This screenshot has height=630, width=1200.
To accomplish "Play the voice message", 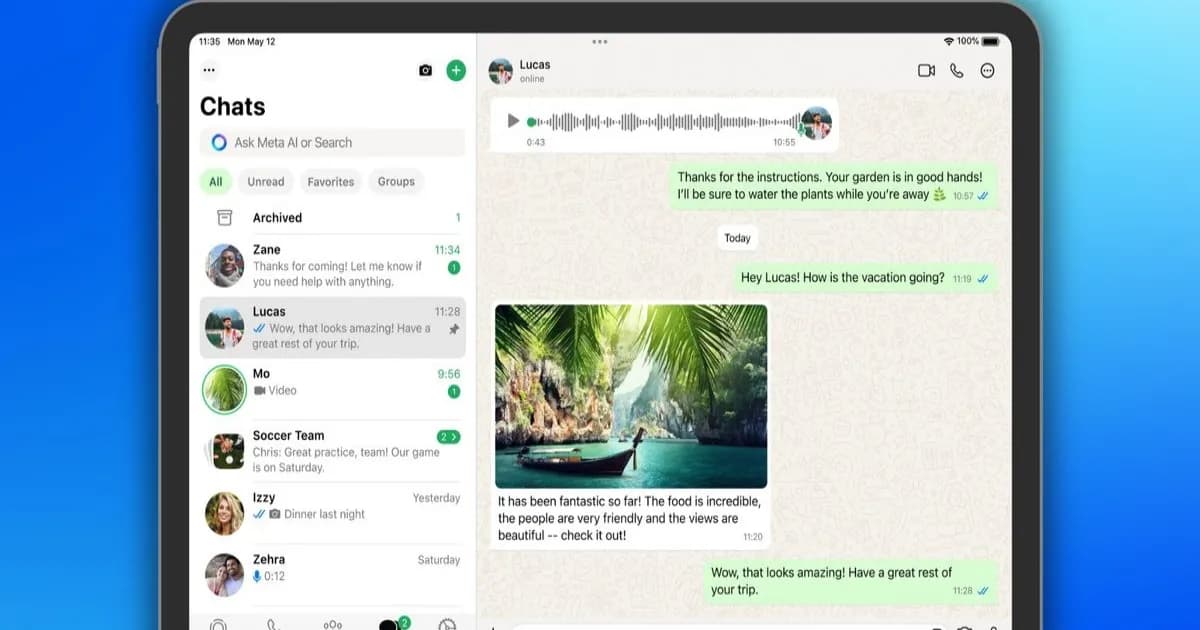I will pos(513,121).
